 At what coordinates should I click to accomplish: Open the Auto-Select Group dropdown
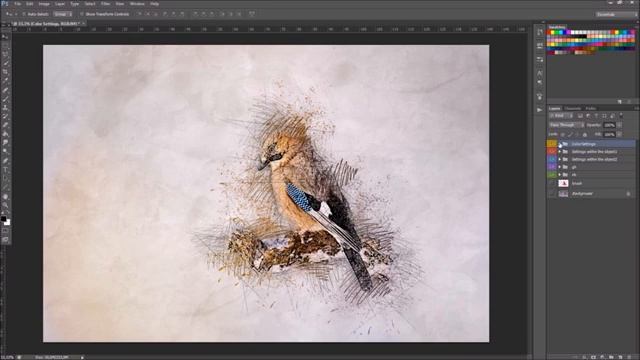(x=62, y=14)
